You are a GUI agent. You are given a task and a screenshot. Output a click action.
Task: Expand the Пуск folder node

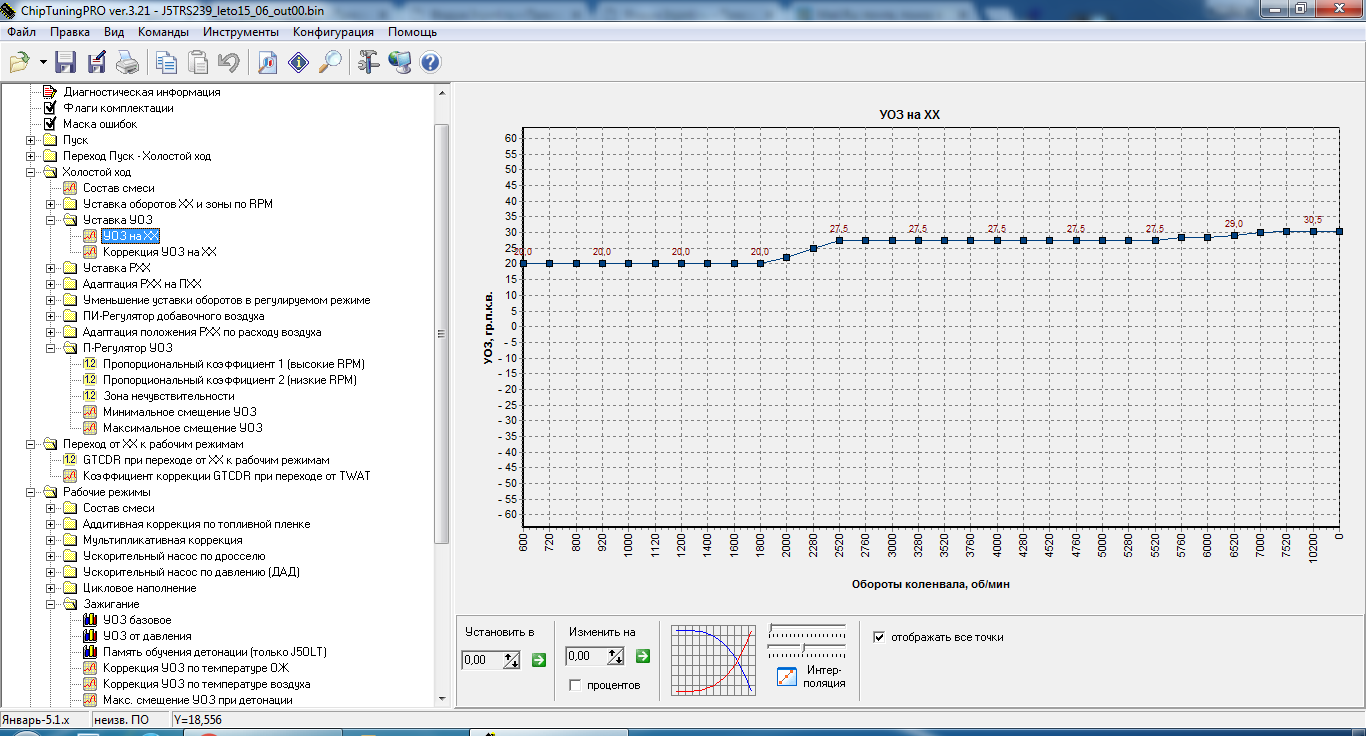(31, 140)
